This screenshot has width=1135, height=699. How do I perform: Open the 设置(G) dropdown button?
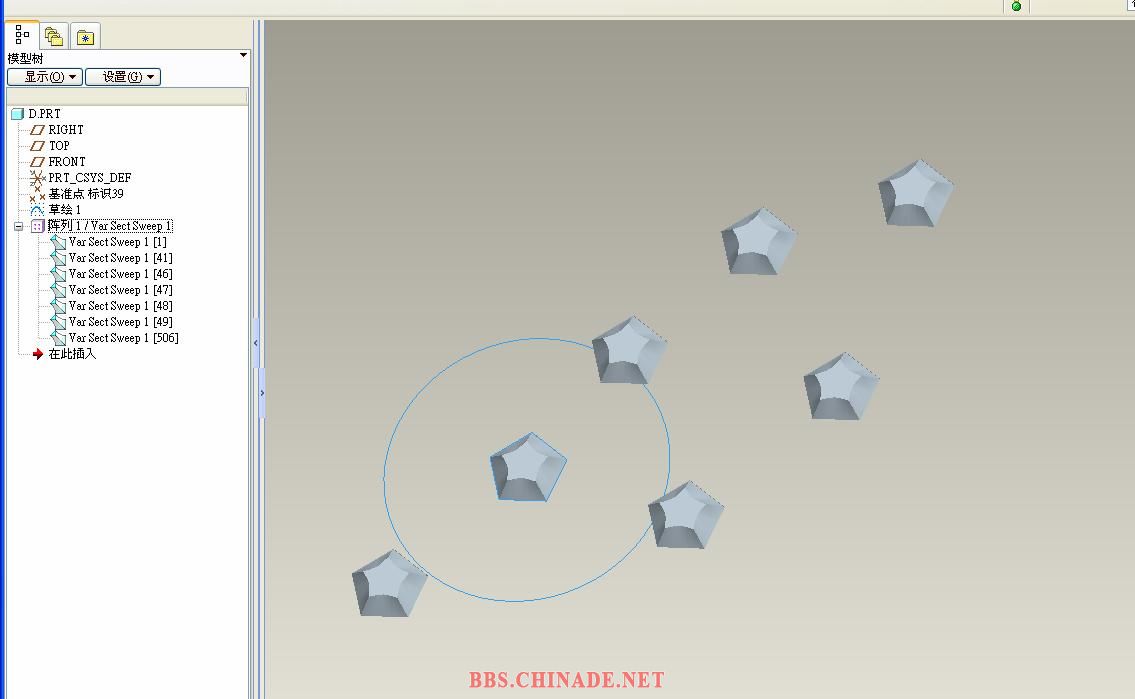coord(123,77)
